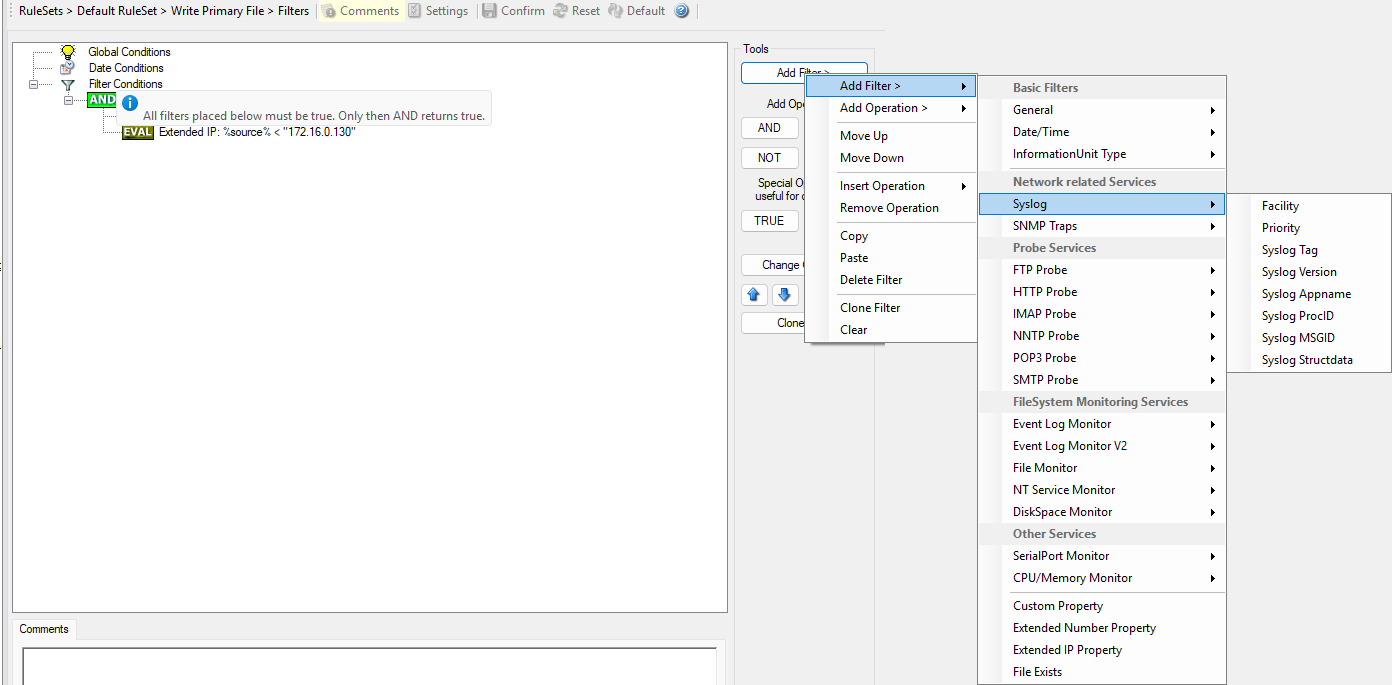Screen dimensions: 1392x685
Task: Open Settings from the toolbar
Action: (438, 11)
